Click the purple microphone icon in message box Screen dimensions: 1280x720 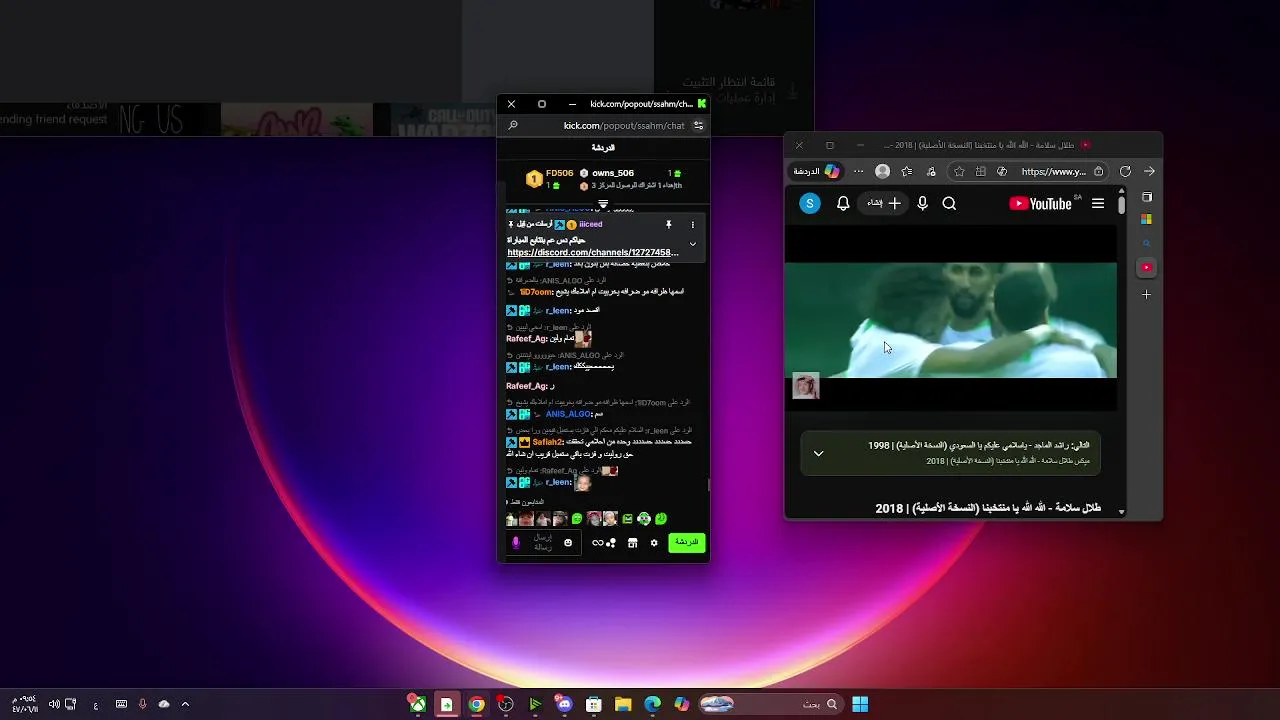pos(516,543)
